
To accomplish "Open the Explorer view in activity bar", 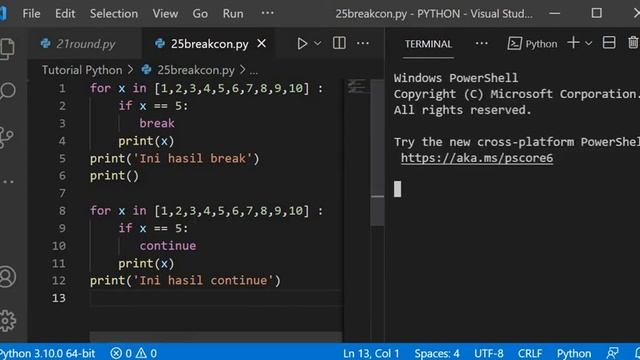I will coord(7,49).
